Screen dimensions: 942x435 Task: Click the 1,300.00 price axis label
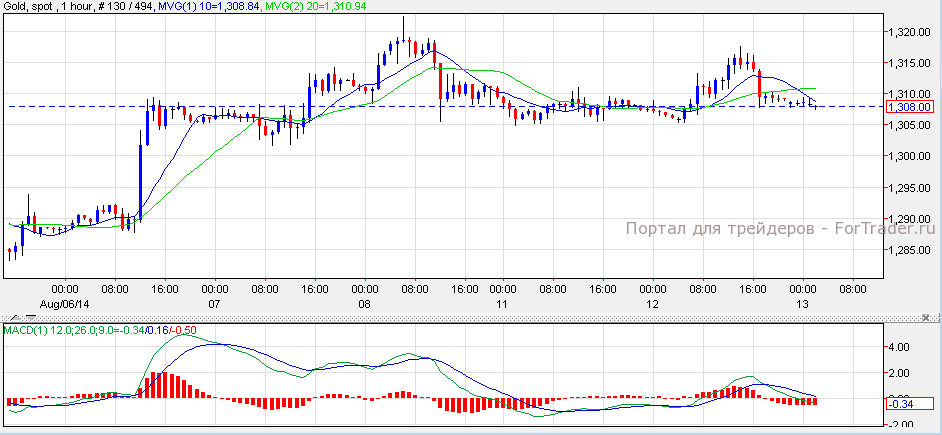pos(908,156)
